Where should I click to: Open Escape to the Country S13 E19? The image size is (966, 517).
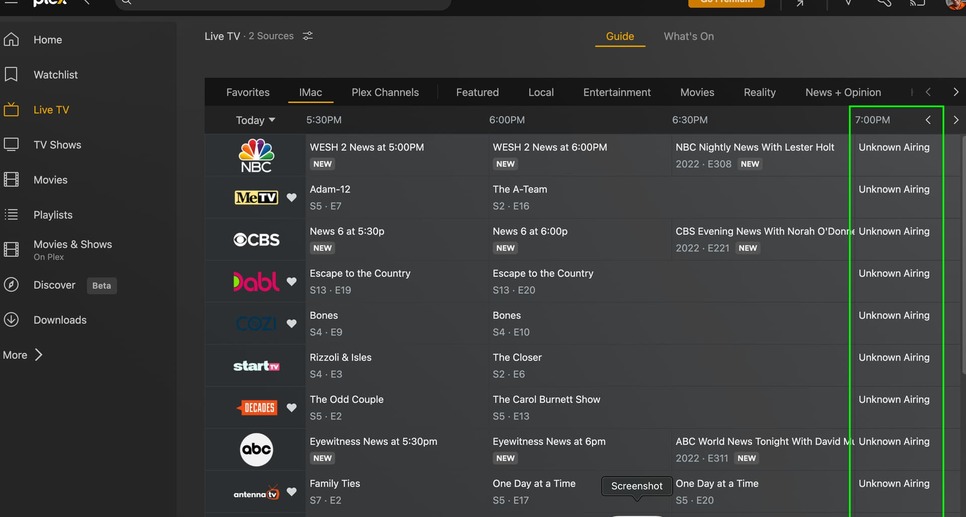[x=397, y=282]
